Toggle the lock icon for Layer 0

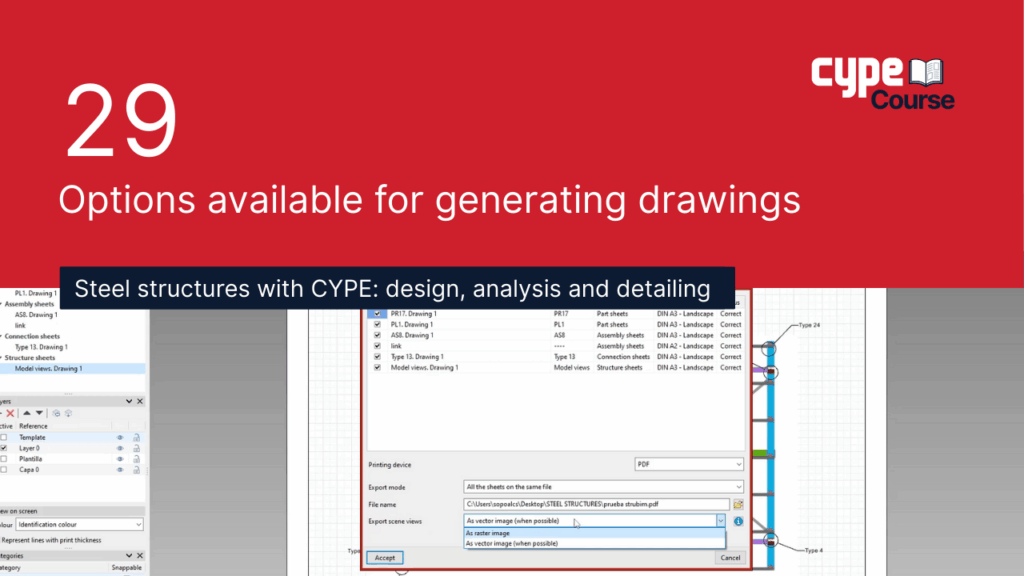point(136,448)
